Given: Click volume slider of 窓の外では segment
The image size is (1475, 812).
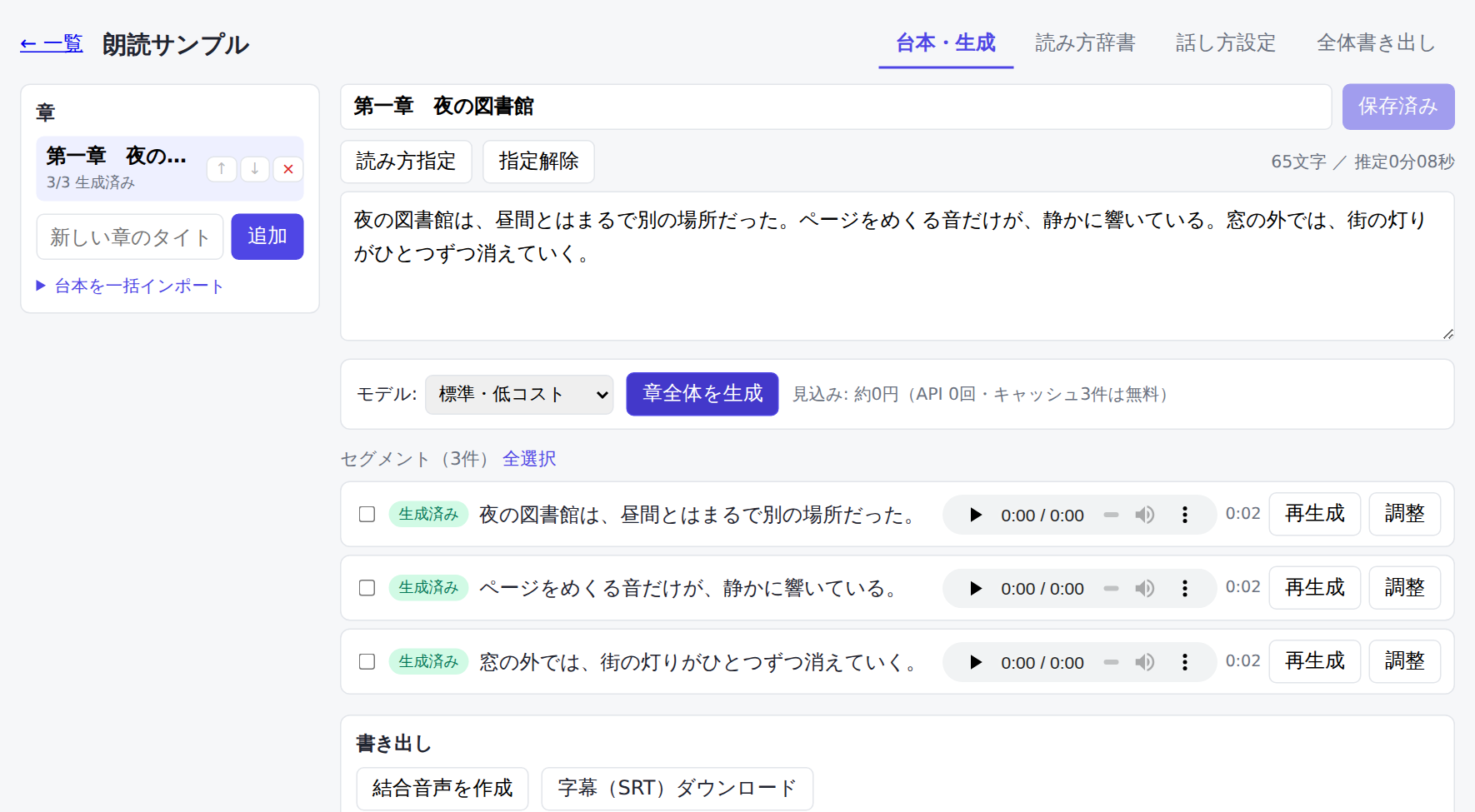Looking at the screenshot, I should tap(1111, 662).
